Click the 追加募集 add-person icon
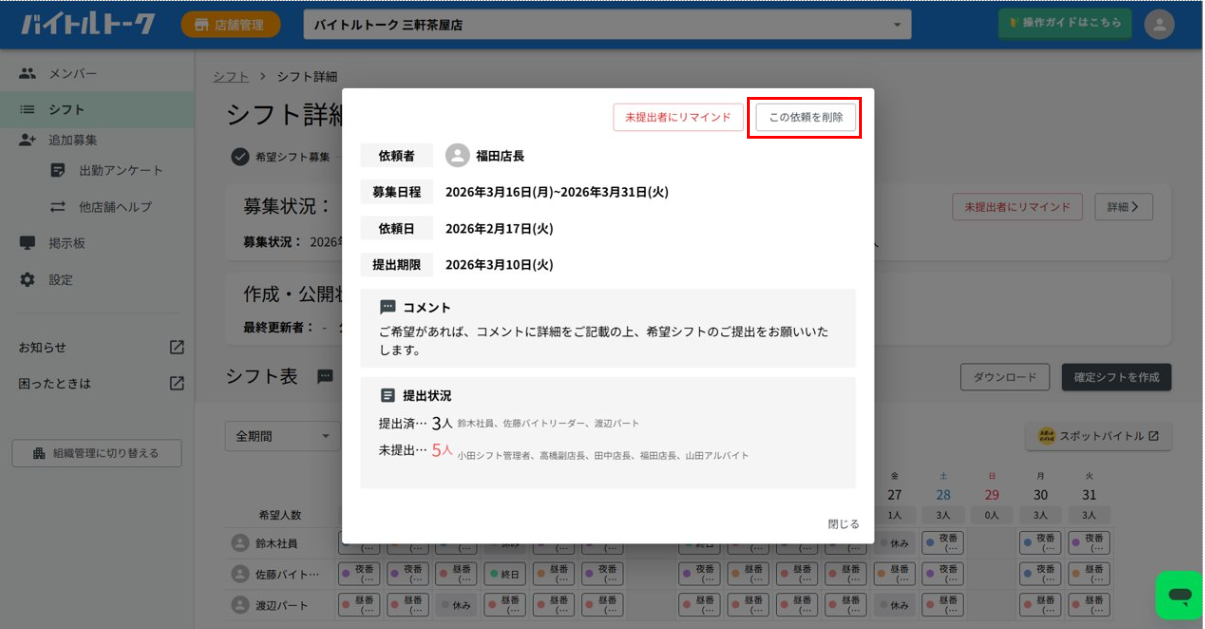This screenshot has width=1205, height=629. tap(27, 140)
